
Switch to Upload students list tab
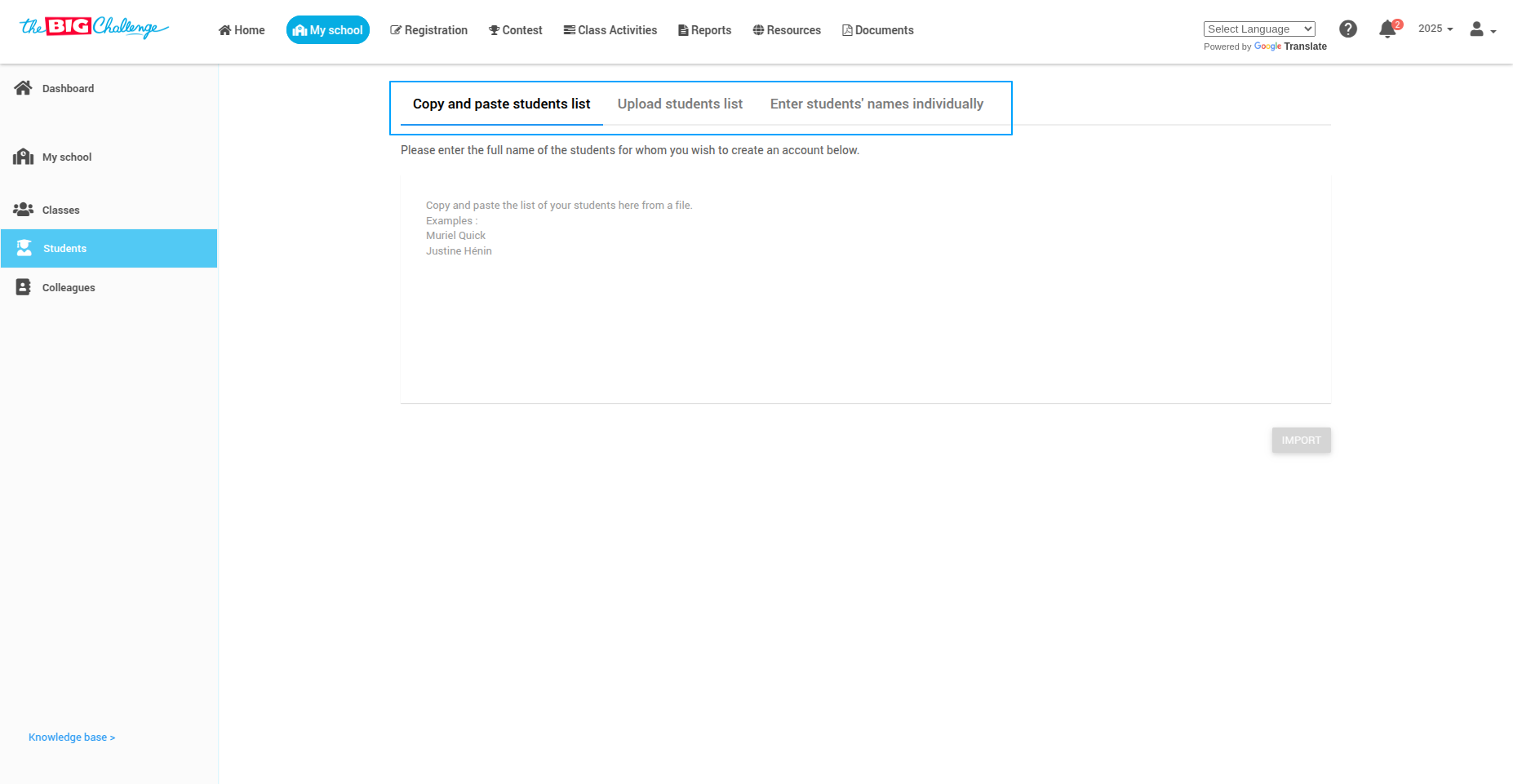click(680, 104)
